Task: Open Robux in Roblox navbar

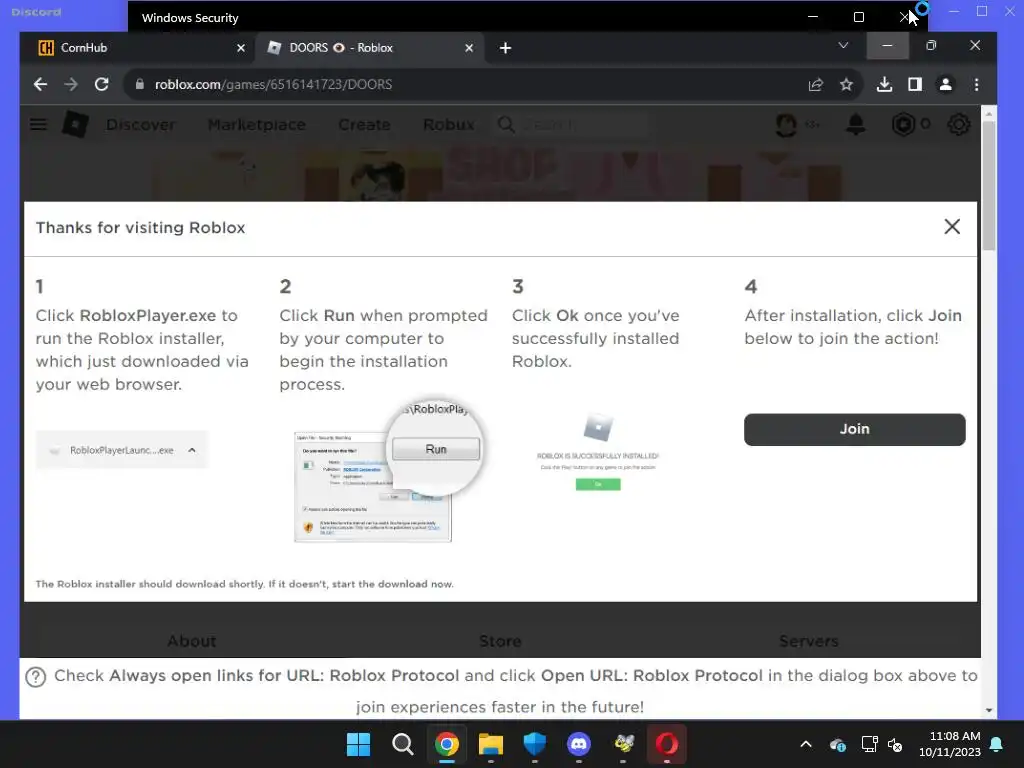Action: (449, 124)
